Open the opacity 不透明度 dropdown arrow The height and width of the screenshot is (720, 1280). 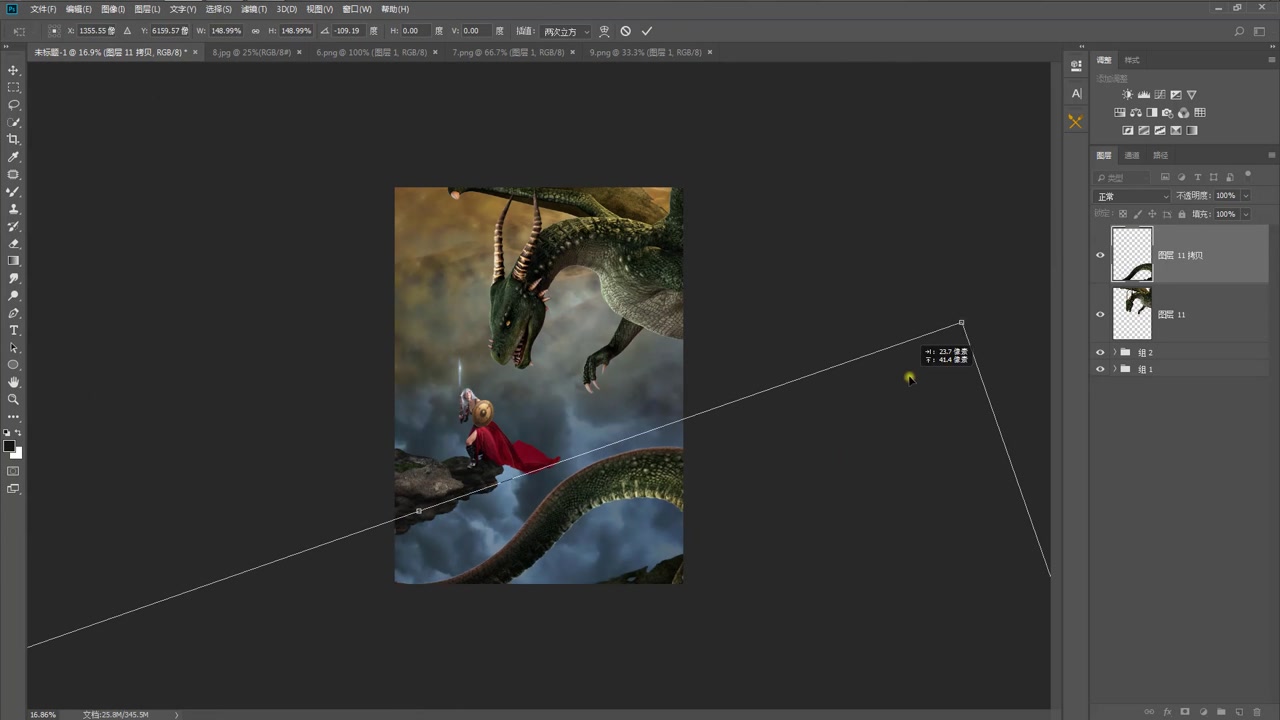coord(1246,196)
